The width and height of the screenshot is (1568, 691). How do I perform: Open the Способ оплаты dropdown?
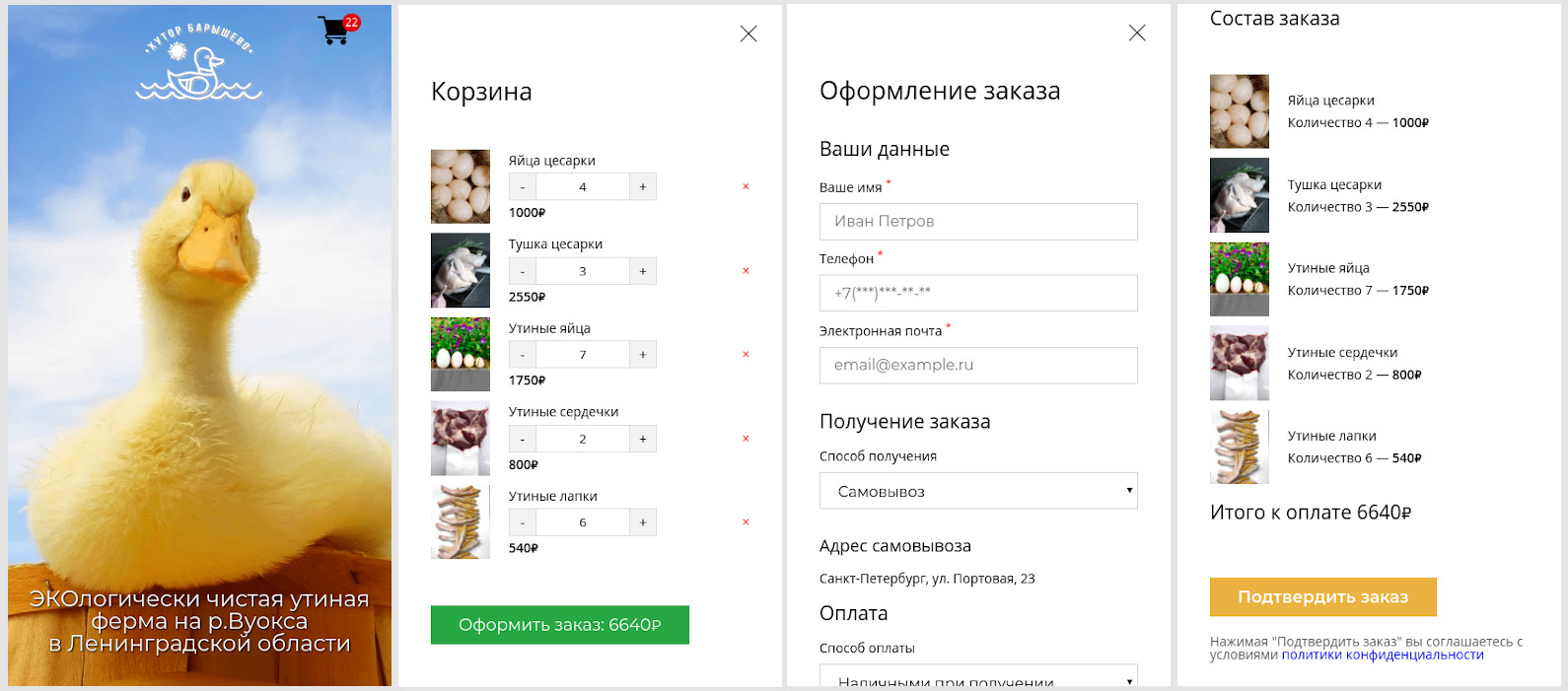click(978, 675)
